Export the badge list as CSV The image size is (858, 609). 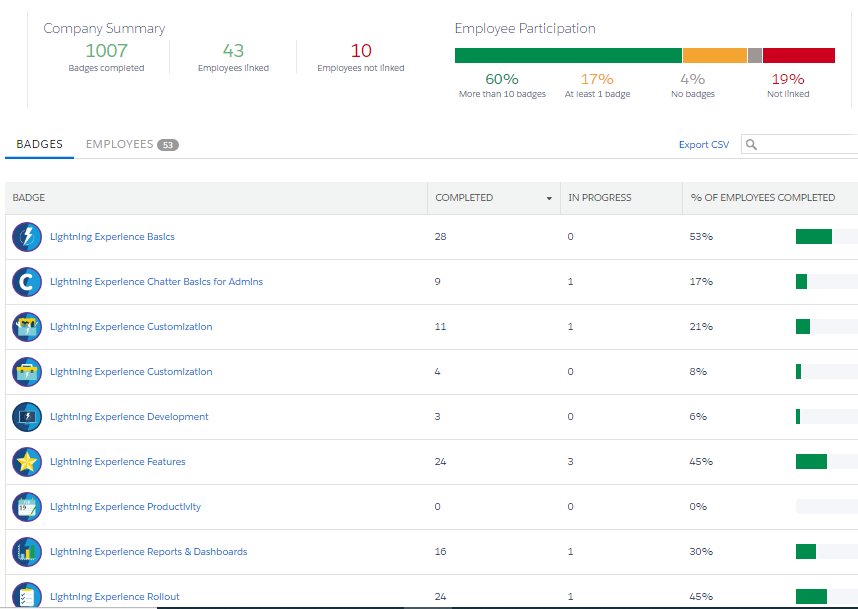pyautogui.click(x=704, y=144)
